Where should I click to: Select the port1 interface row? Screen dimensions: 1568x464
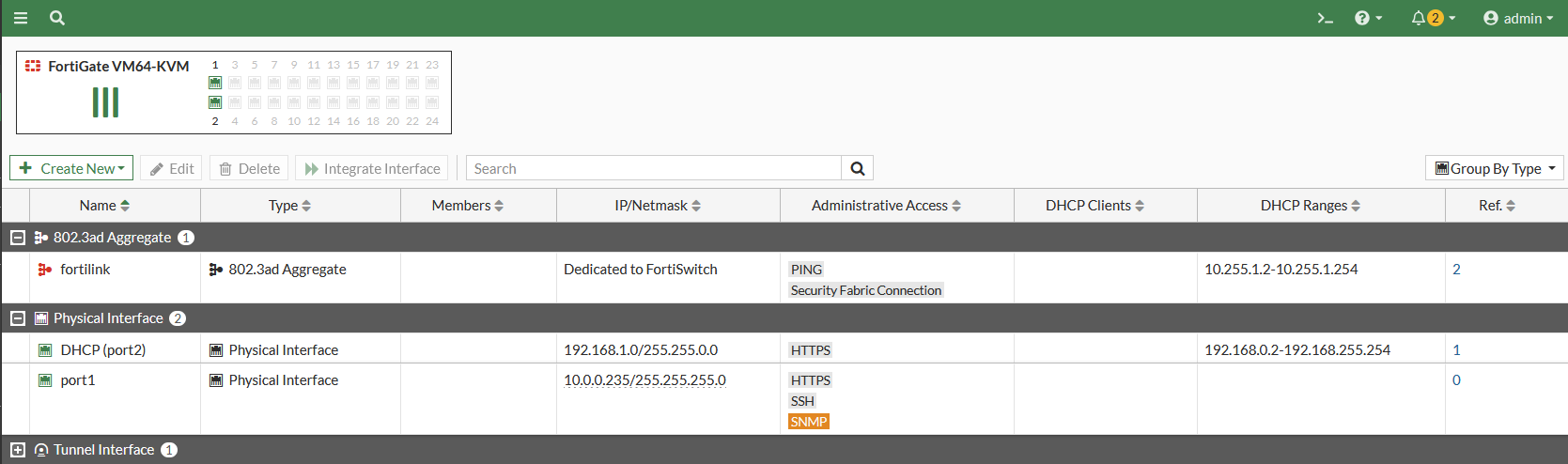[x=784, y=399]
